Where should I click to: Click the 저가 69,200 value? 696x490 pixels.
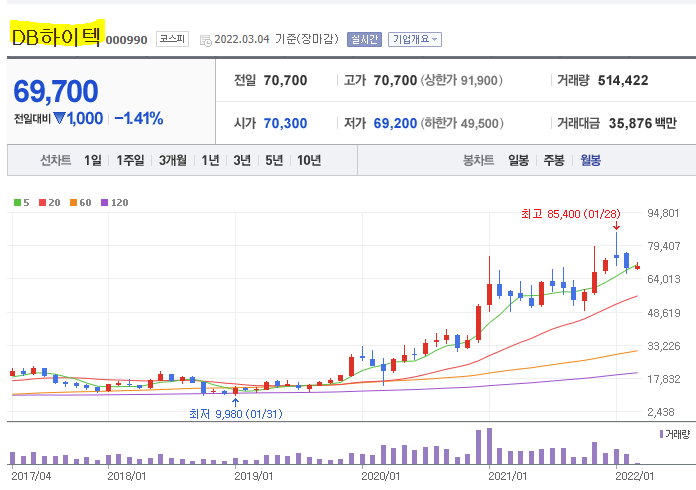coord(395,123)
